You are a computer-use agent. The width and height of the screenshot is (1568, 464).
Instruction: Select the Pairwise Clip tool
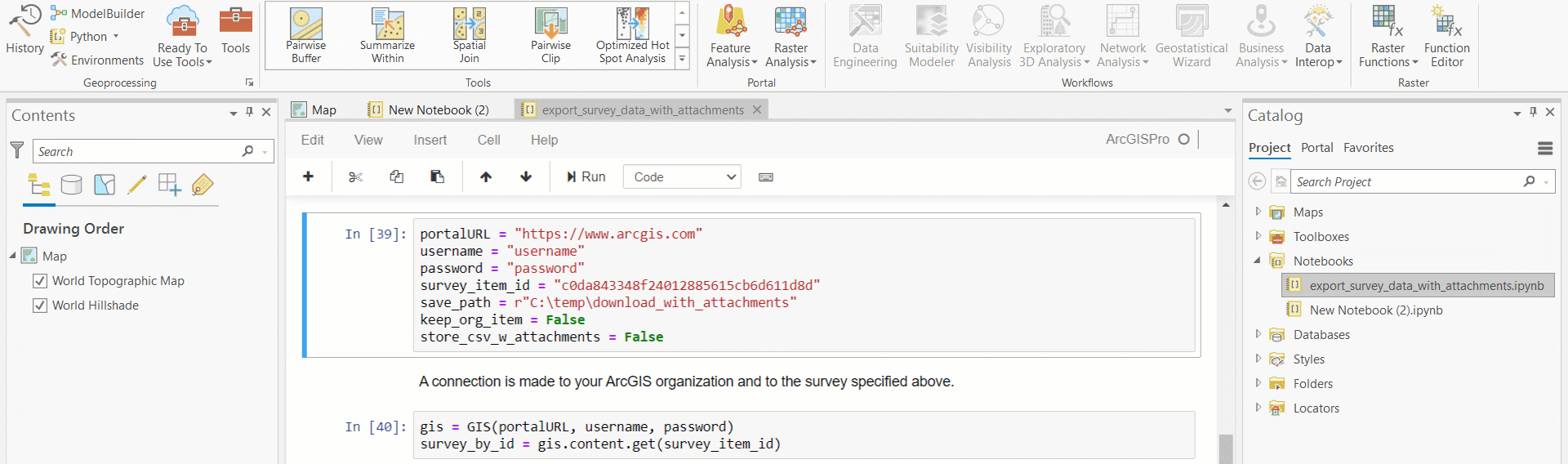coord(551,35)
